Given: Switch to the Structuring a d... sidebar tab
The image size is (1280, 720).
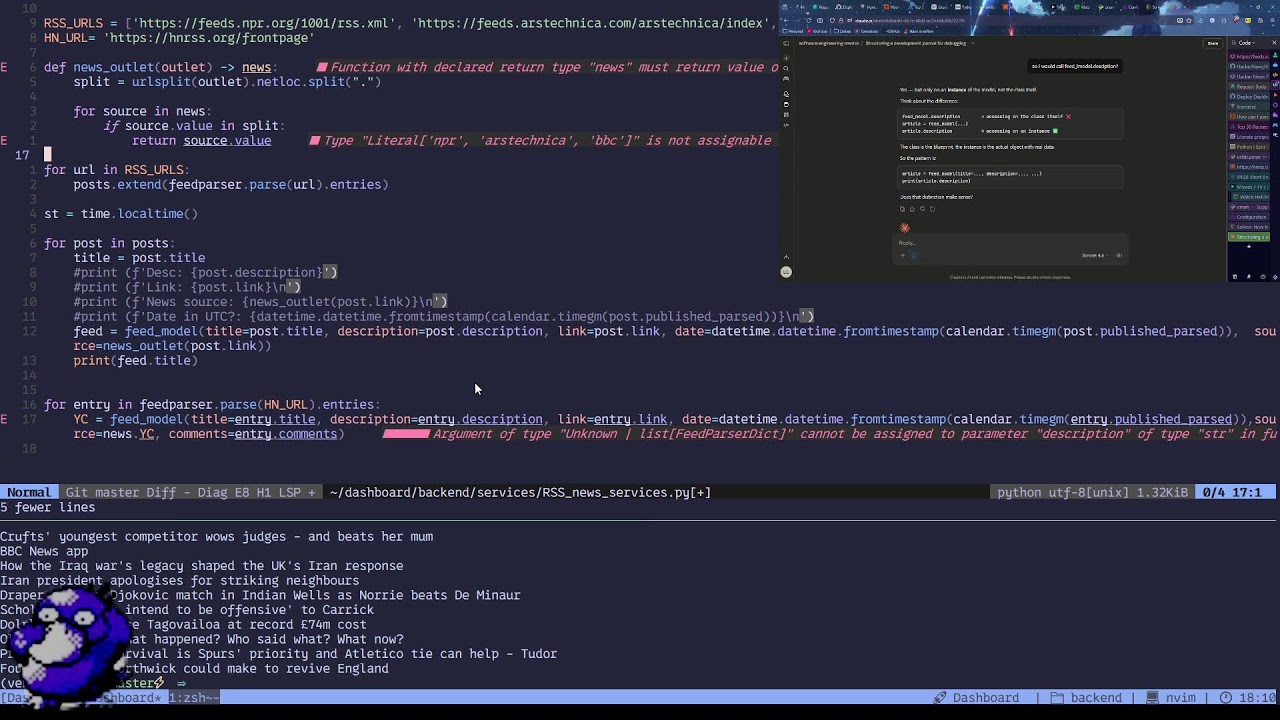Looking at the screenshot, I should [x=1249, y=237].
